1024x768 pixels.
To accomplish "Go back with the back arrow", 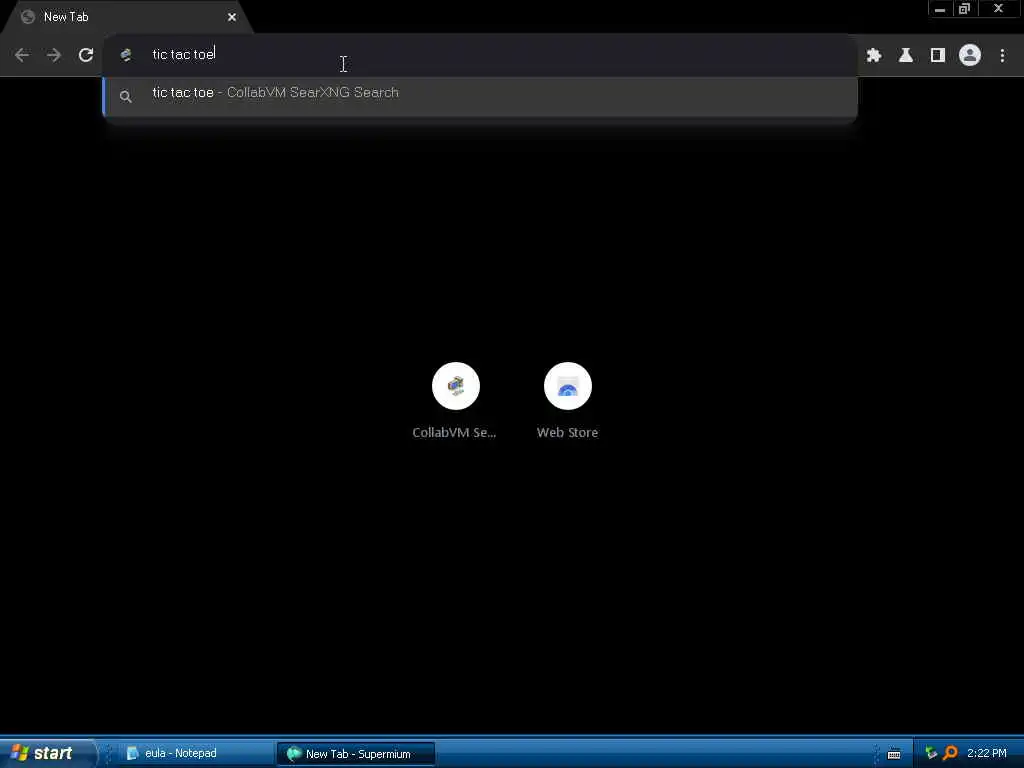I will point(22,56).
